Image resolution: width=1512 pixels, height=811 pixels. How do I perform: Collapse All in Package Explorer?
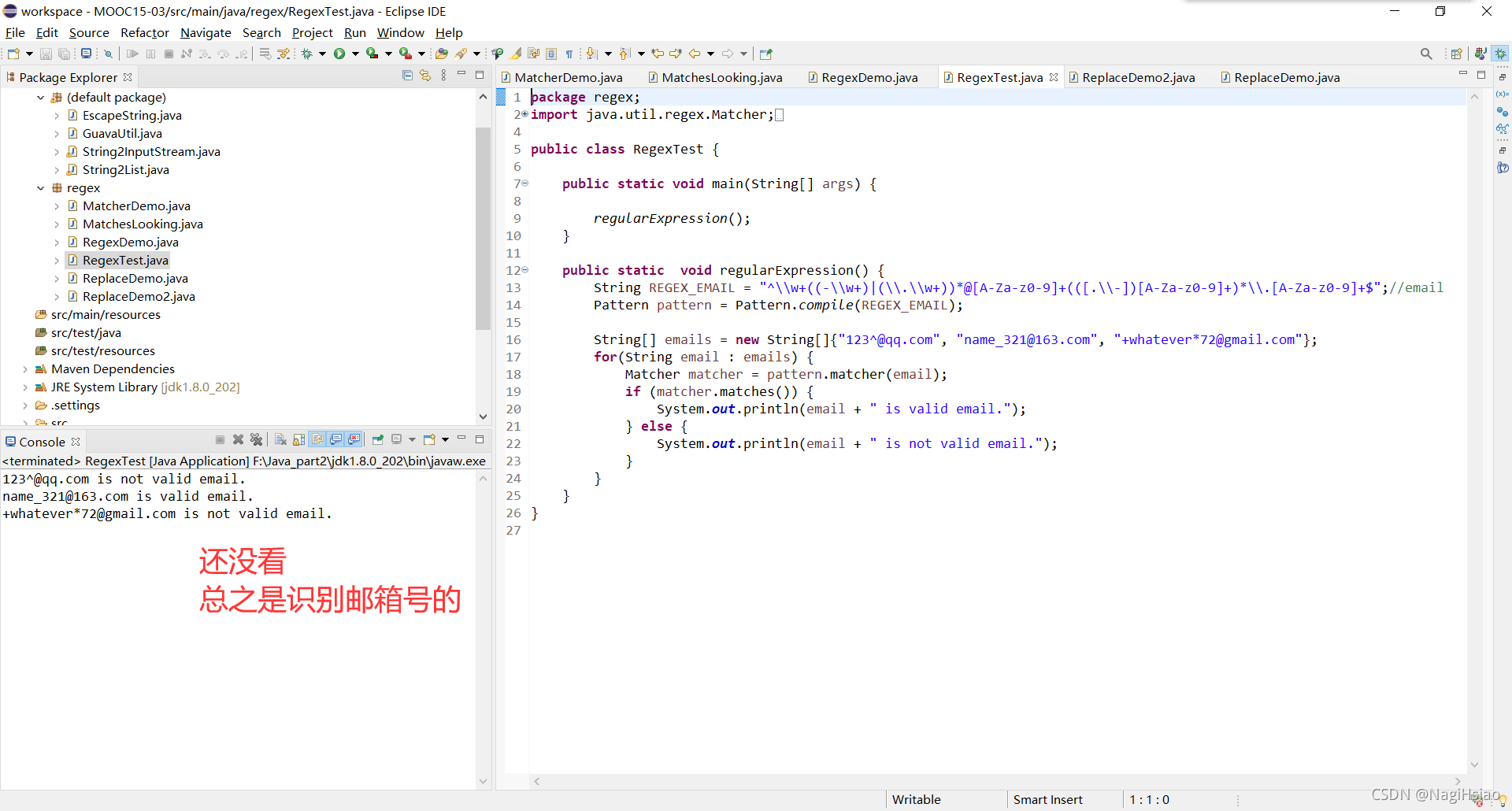pos(407,76)
